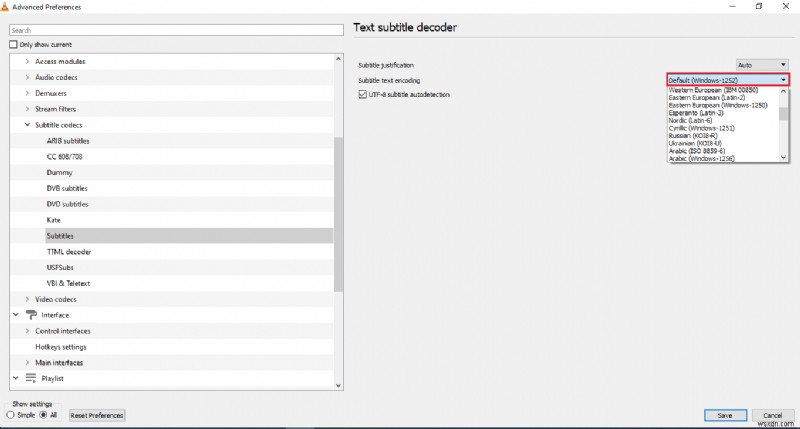Select DVB subtitles in the tree
Viewport: 800px width, 429px height.
point(67,188)
